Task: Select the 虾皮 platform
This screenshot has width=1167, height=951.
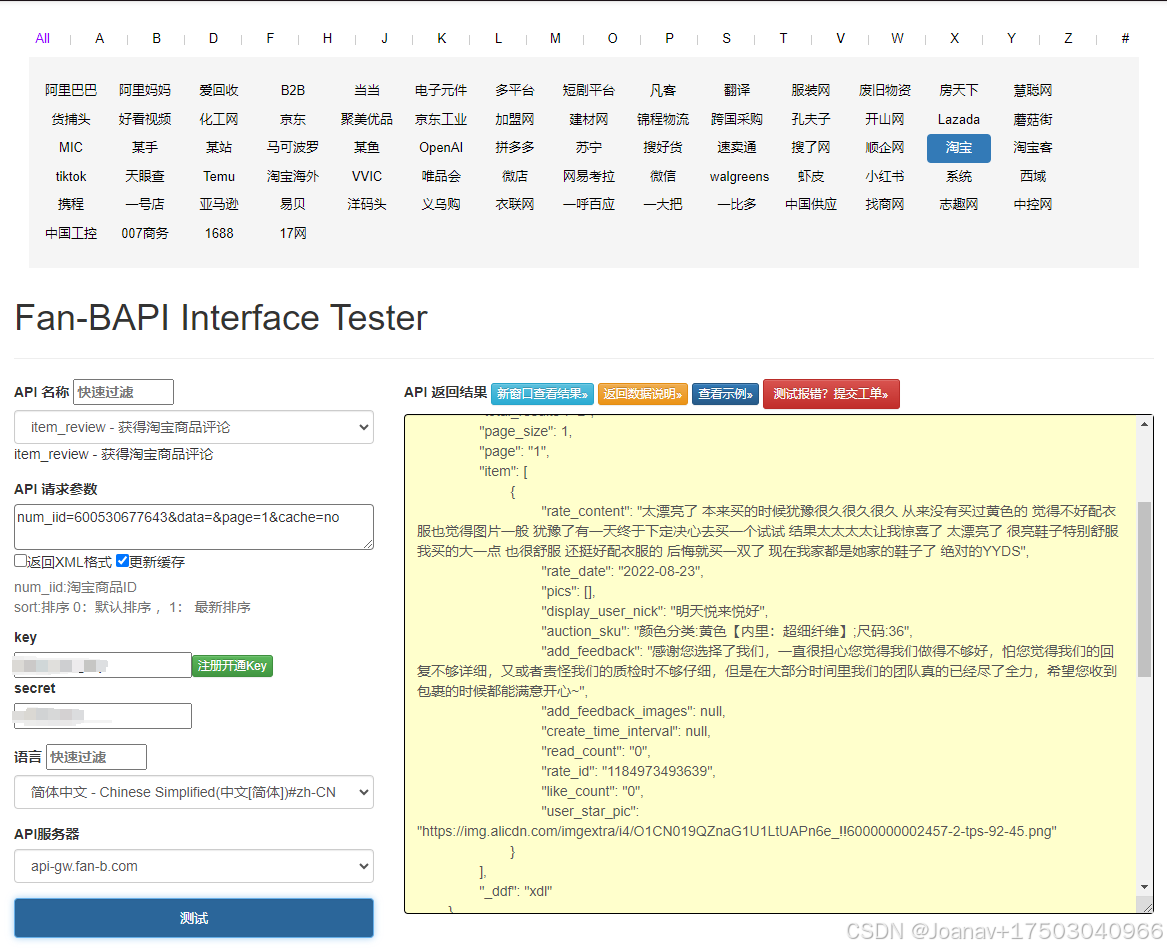Action: coord(810,176)
